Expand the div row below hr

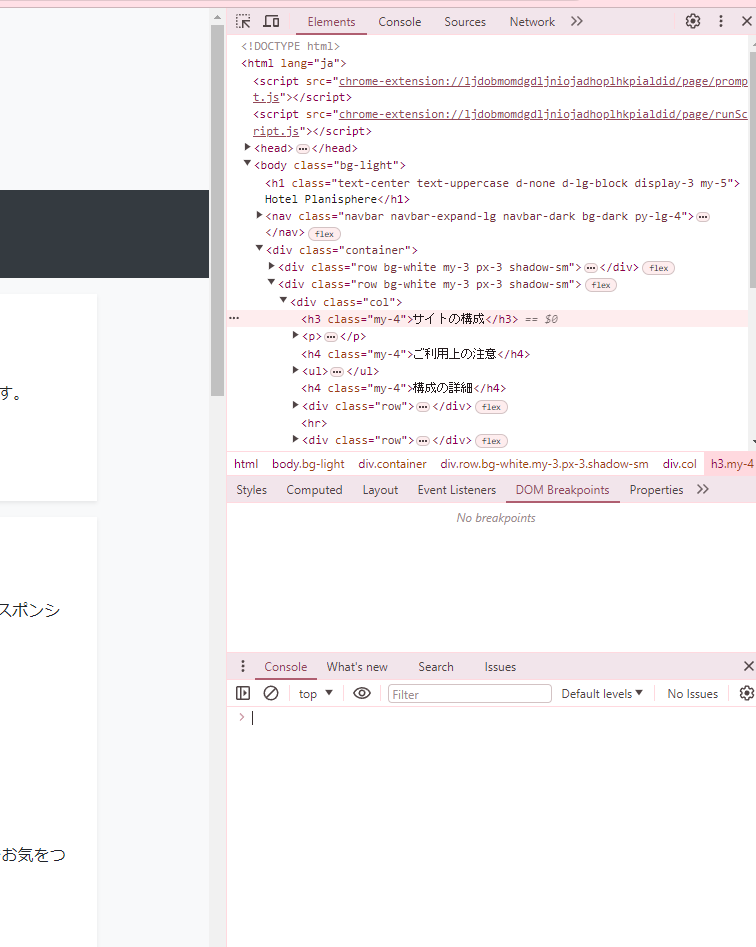[295, 439]
